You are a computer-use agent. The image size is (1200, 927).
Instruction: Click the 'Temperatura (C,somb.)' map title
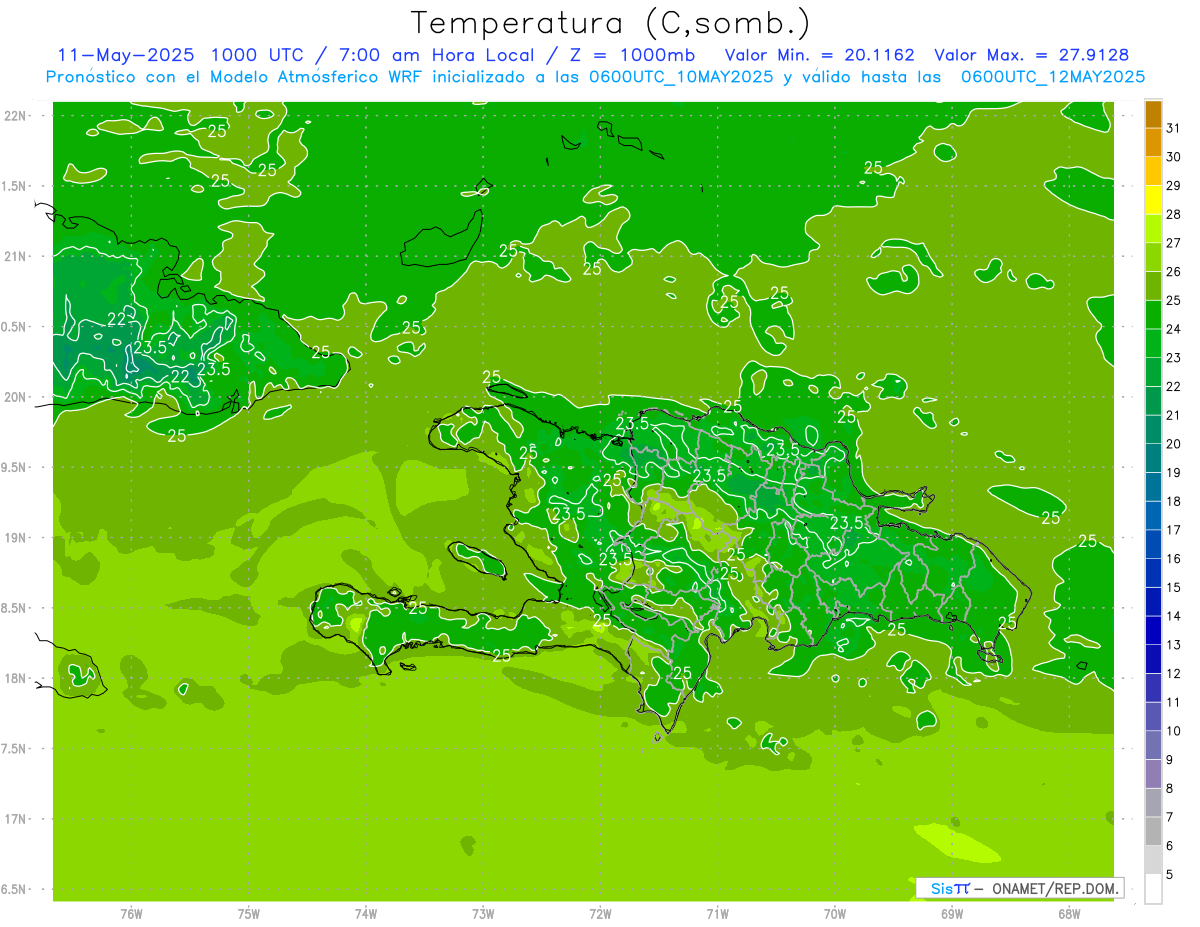click(611, 23)
